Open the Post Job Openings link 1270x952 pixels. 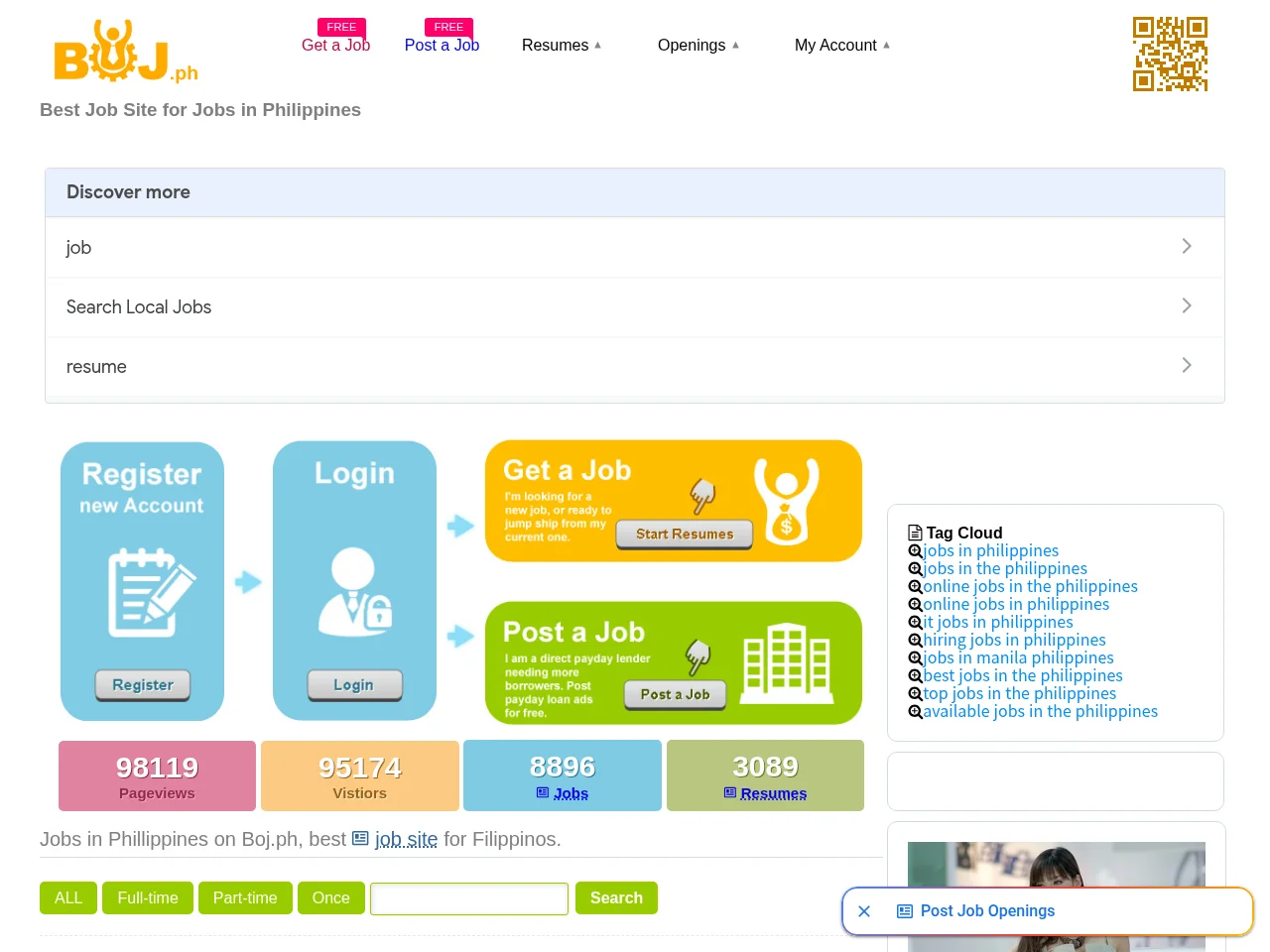click(987, 911)
